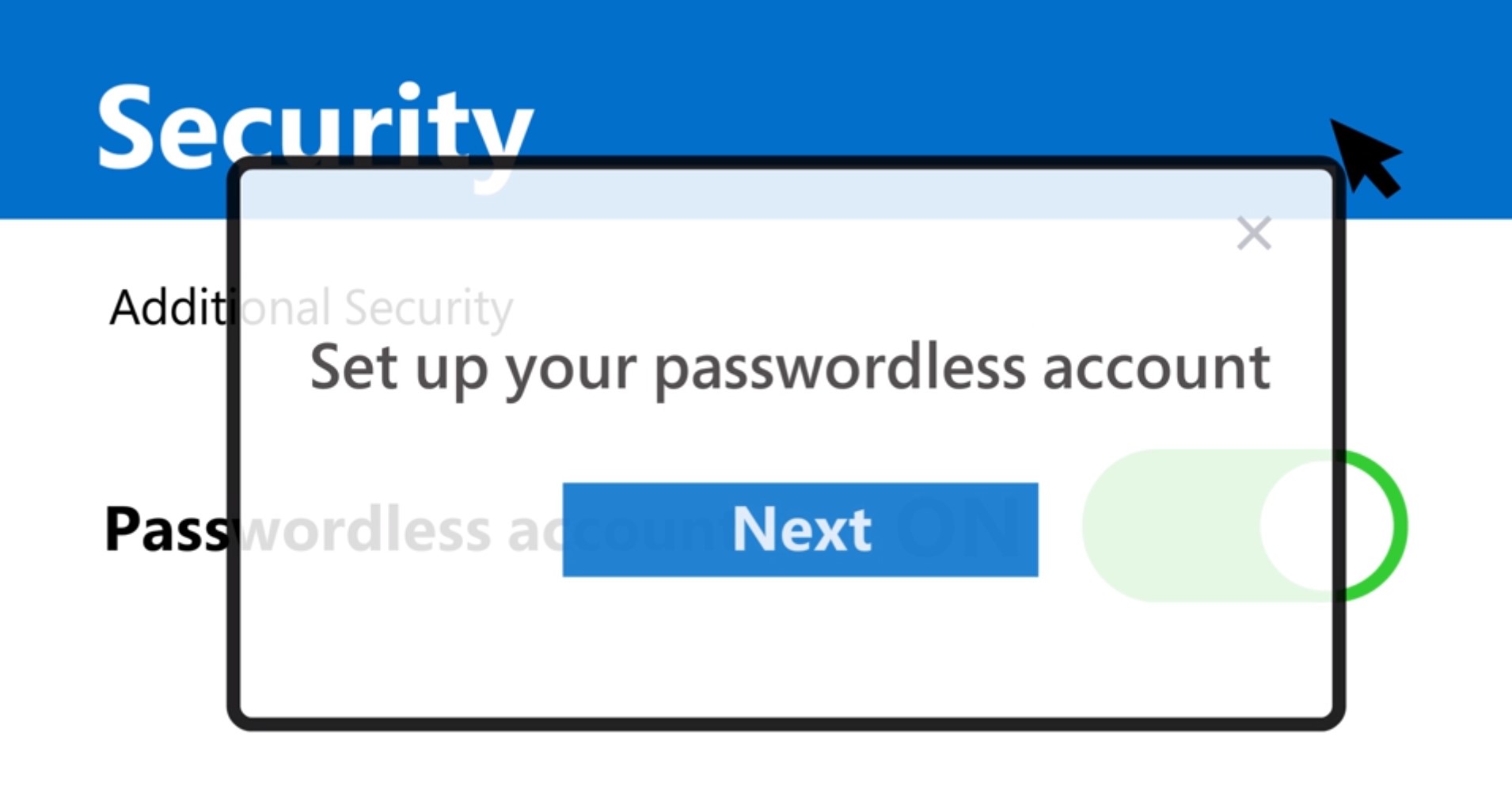1512x809 pixels.
Task: Close the passwordless setup dialog with X
Action: click(1254, 234)
